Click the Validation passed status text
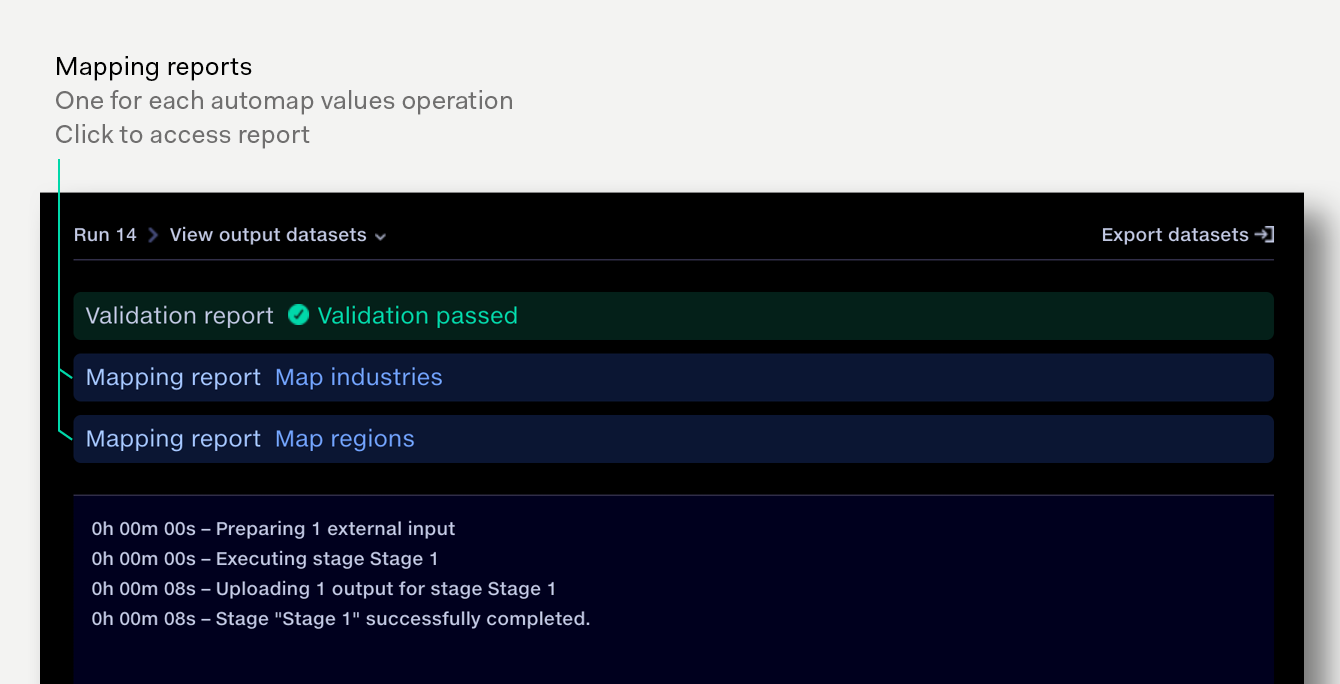 point(417,315)
